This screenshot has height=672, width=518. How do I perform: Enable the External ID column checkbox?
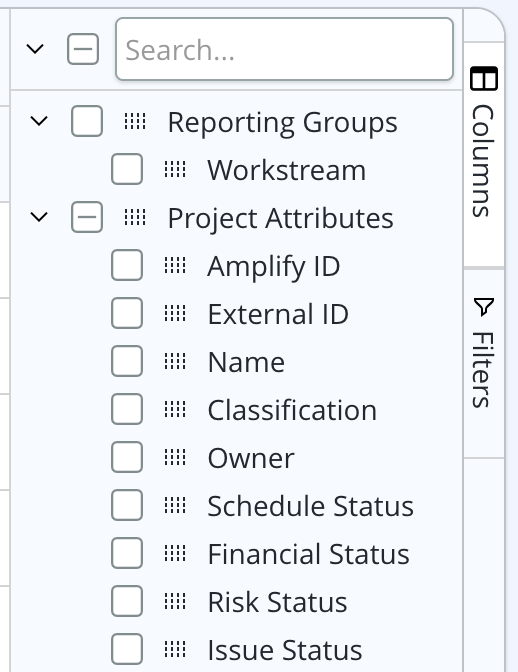pyautogui.click(x=127, y=313)
